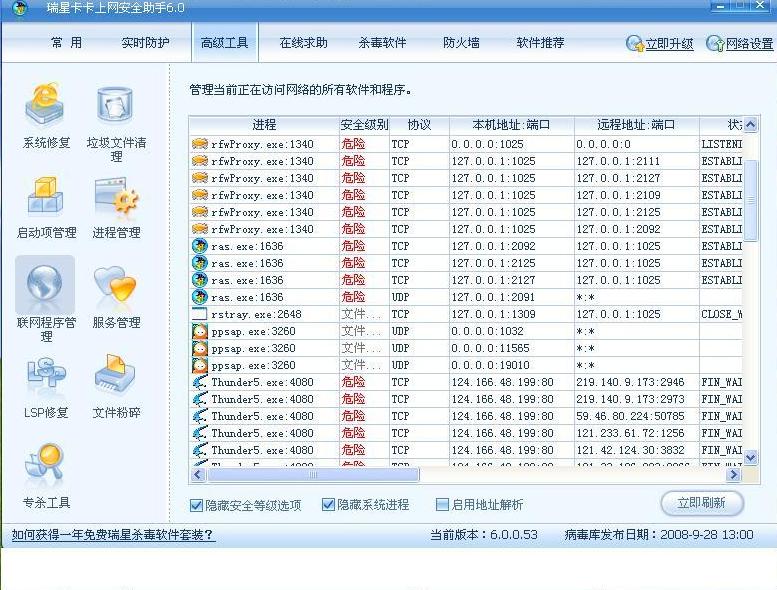777x590 pixels.
Task: Click 病毒库发布日期 2008-9-28 status text
Action: [659, 535]
